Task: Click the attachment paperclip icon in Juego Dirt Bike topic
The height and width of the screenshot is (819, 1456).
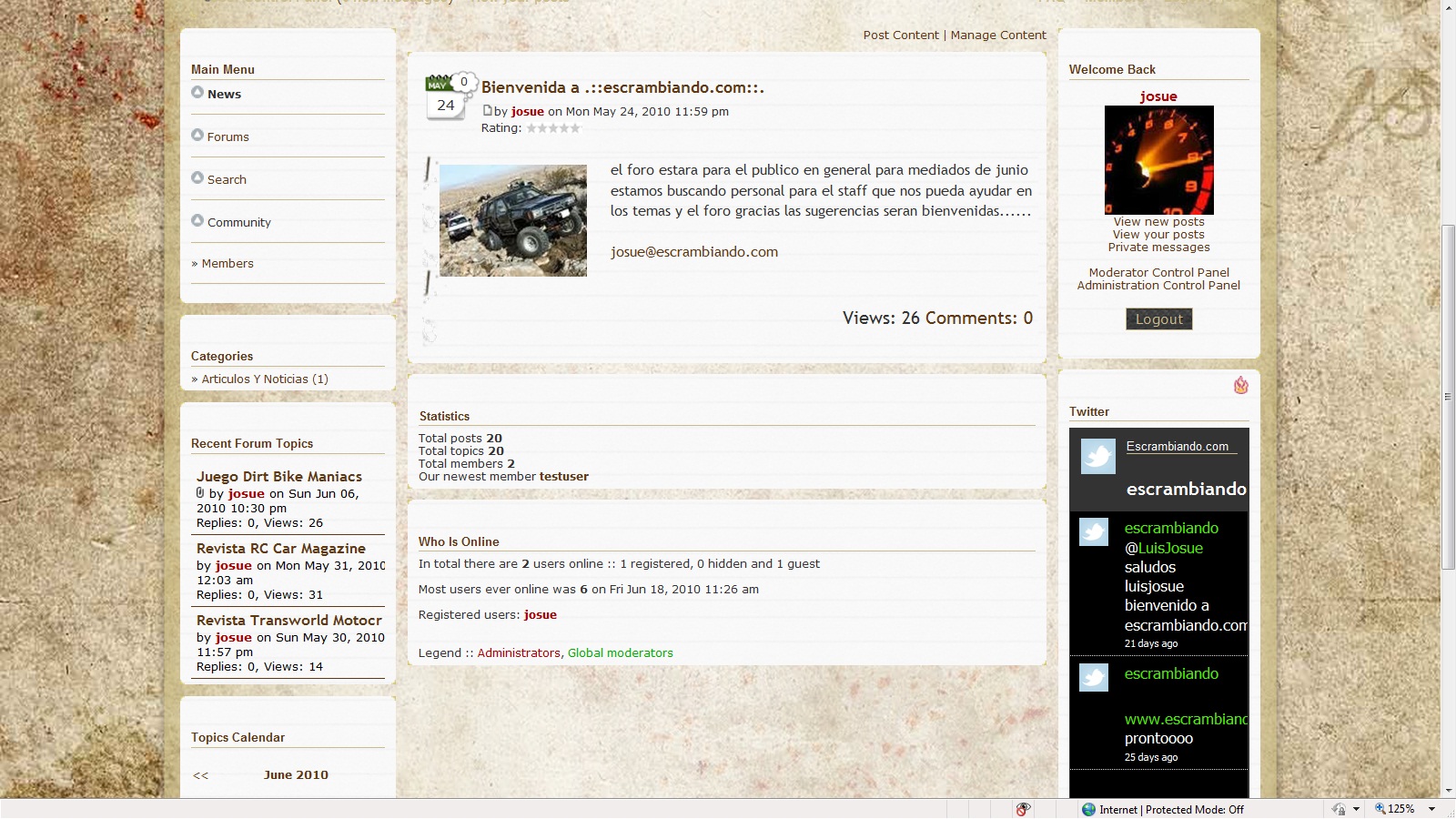Action: 200,493
